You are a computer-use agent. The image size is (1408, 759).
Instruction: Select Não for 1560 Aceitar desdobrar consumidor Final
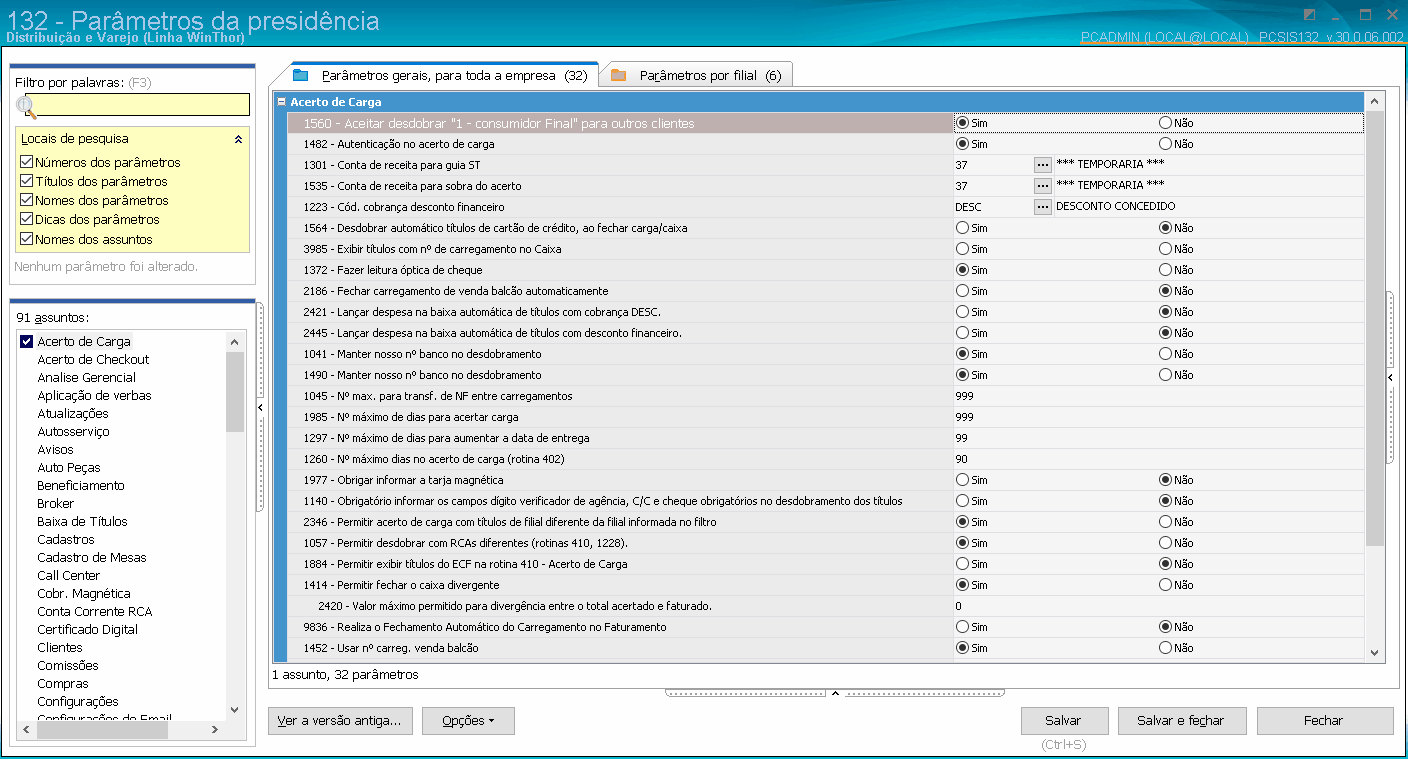1165,123
